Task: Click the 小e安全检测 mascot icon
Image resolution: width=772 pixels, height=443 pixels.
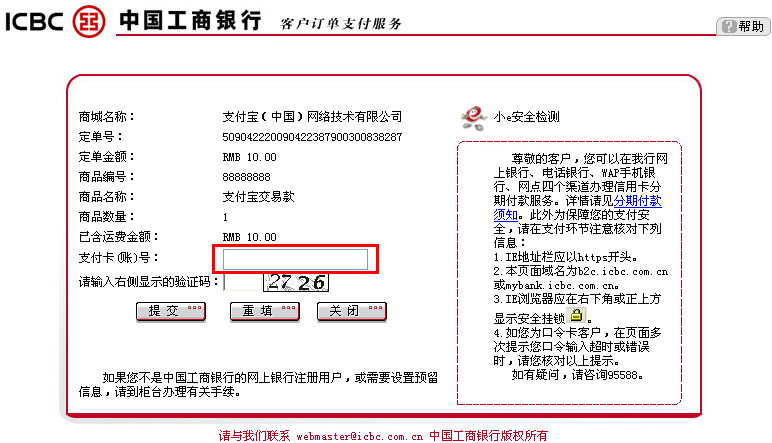Action: click(x=474, y=118)
